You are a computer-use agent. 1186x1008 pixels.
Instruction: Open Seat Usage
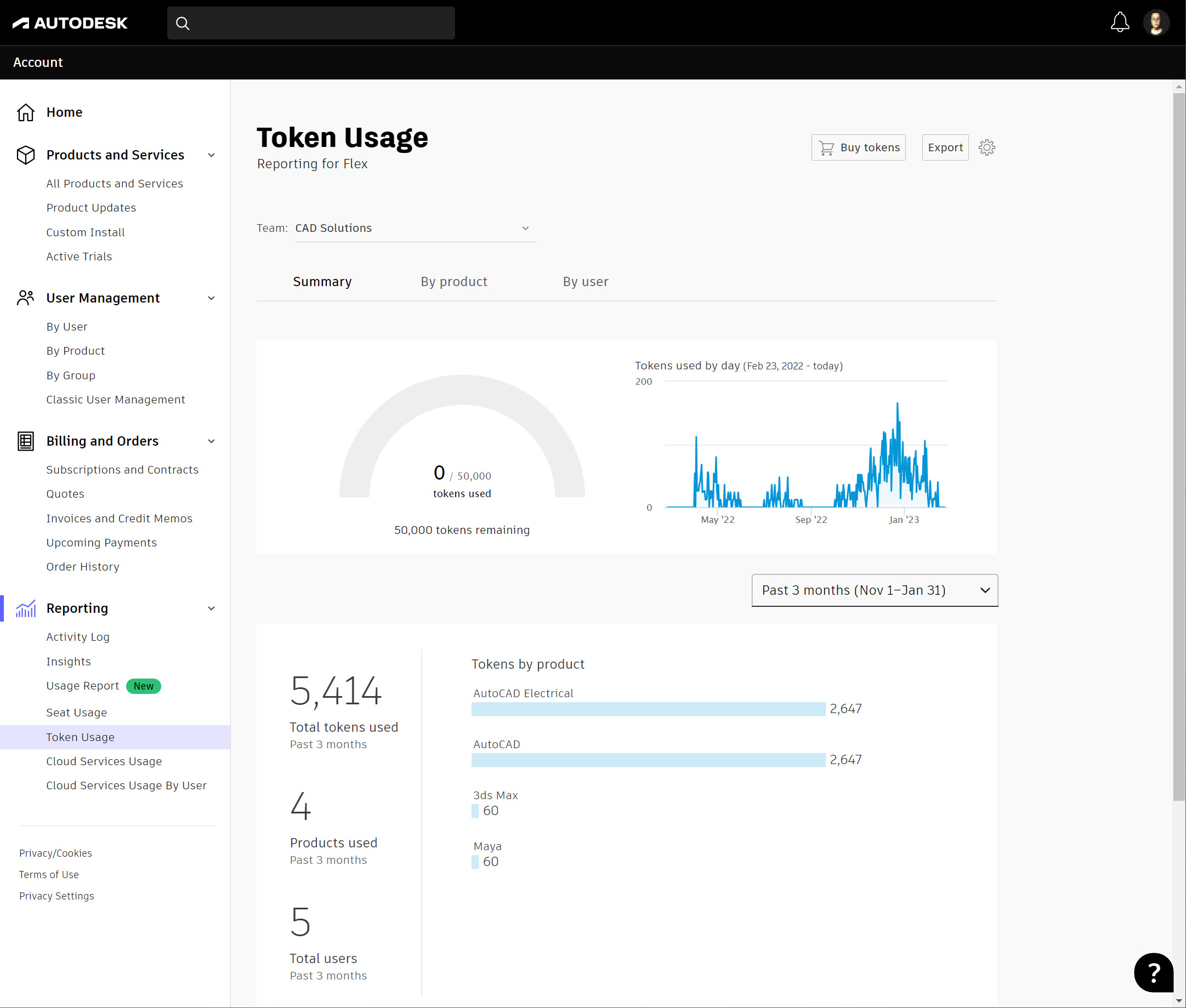point(77,713)
